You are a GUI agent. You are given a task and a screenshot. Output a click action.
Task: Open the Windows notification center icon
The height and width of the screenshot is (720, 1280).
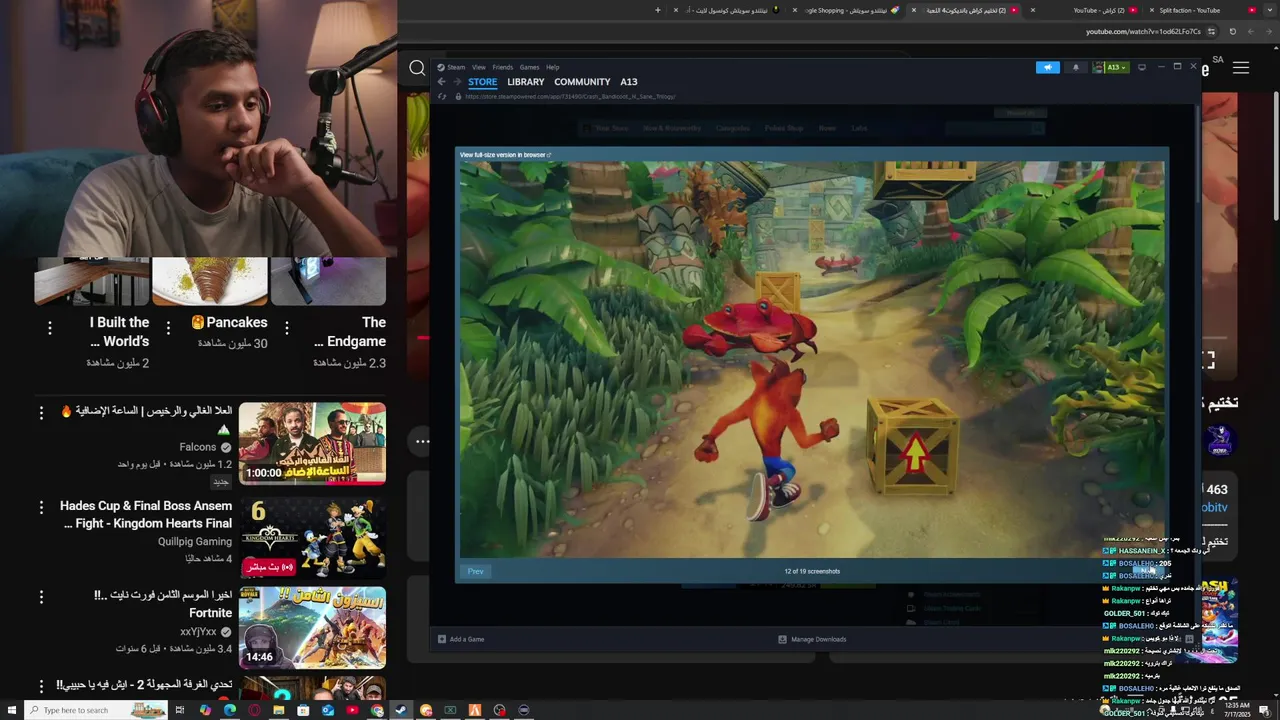click(1264, 709)
